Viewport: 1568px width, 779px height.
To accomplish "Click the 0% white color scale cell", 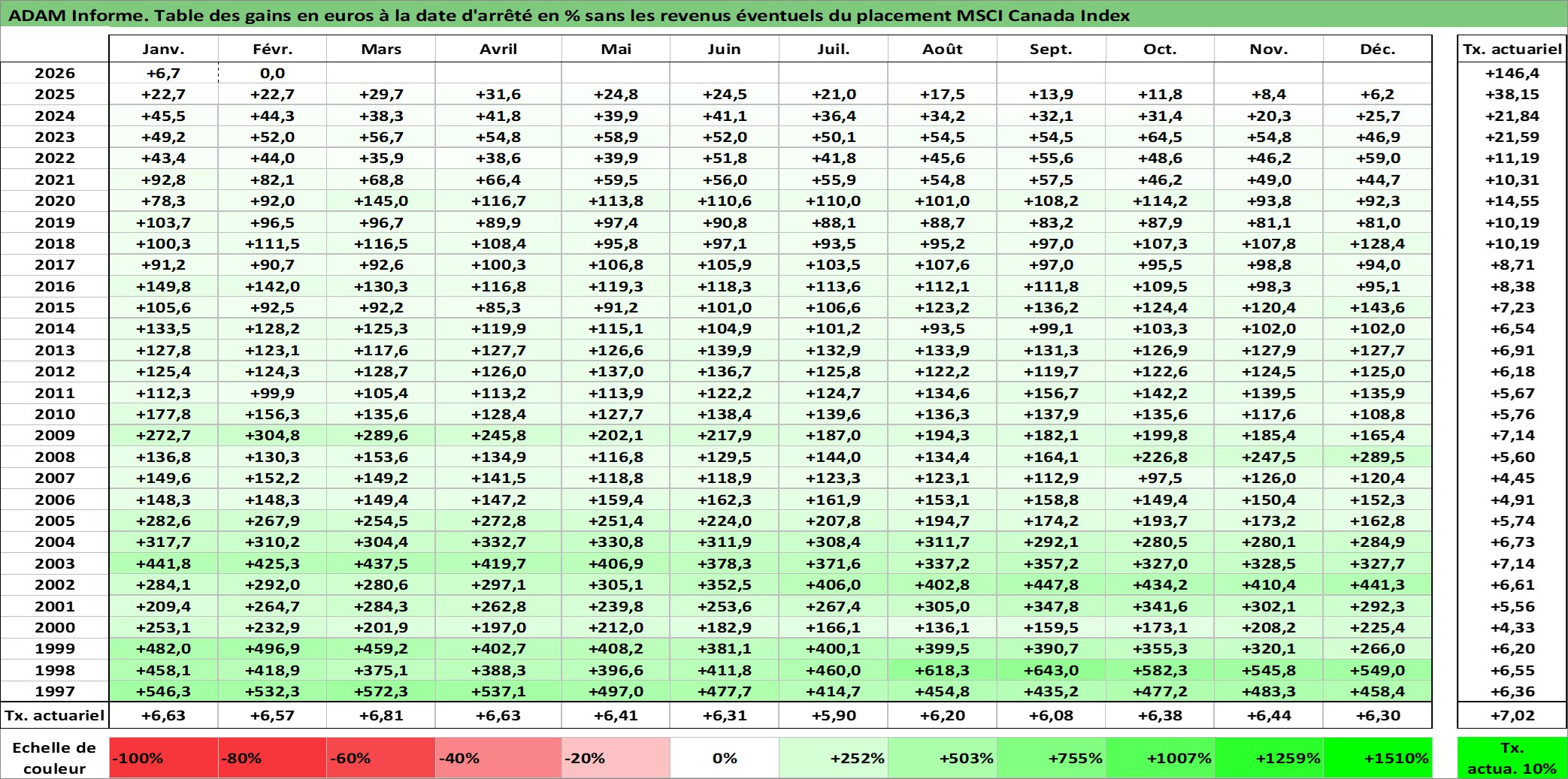I will pyautogui.click(x=725, y=758).
